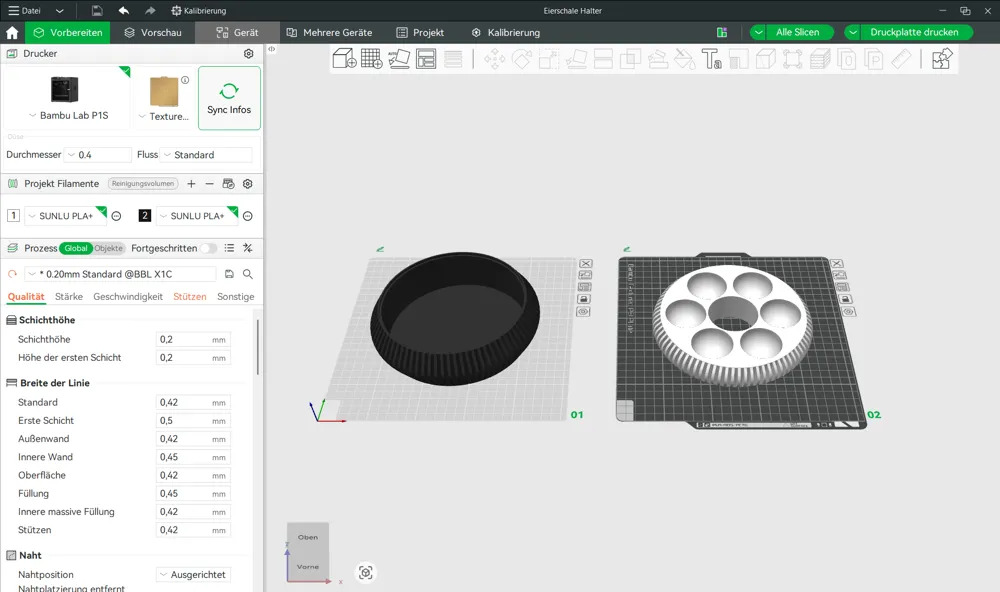
Task: Open the Stärke settings tab
Action: tap(69, 297)
